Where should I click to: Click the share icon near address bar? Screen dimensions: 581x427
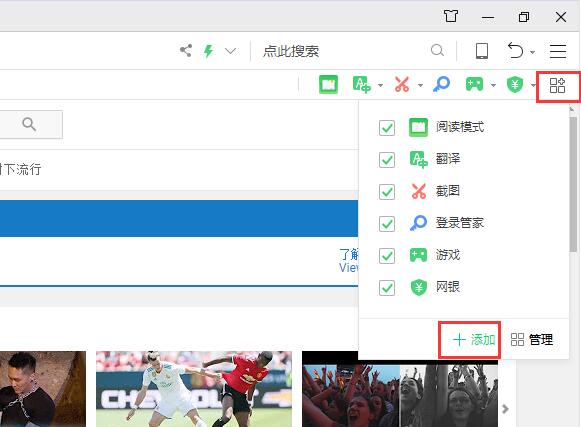[x=186, y=50]
